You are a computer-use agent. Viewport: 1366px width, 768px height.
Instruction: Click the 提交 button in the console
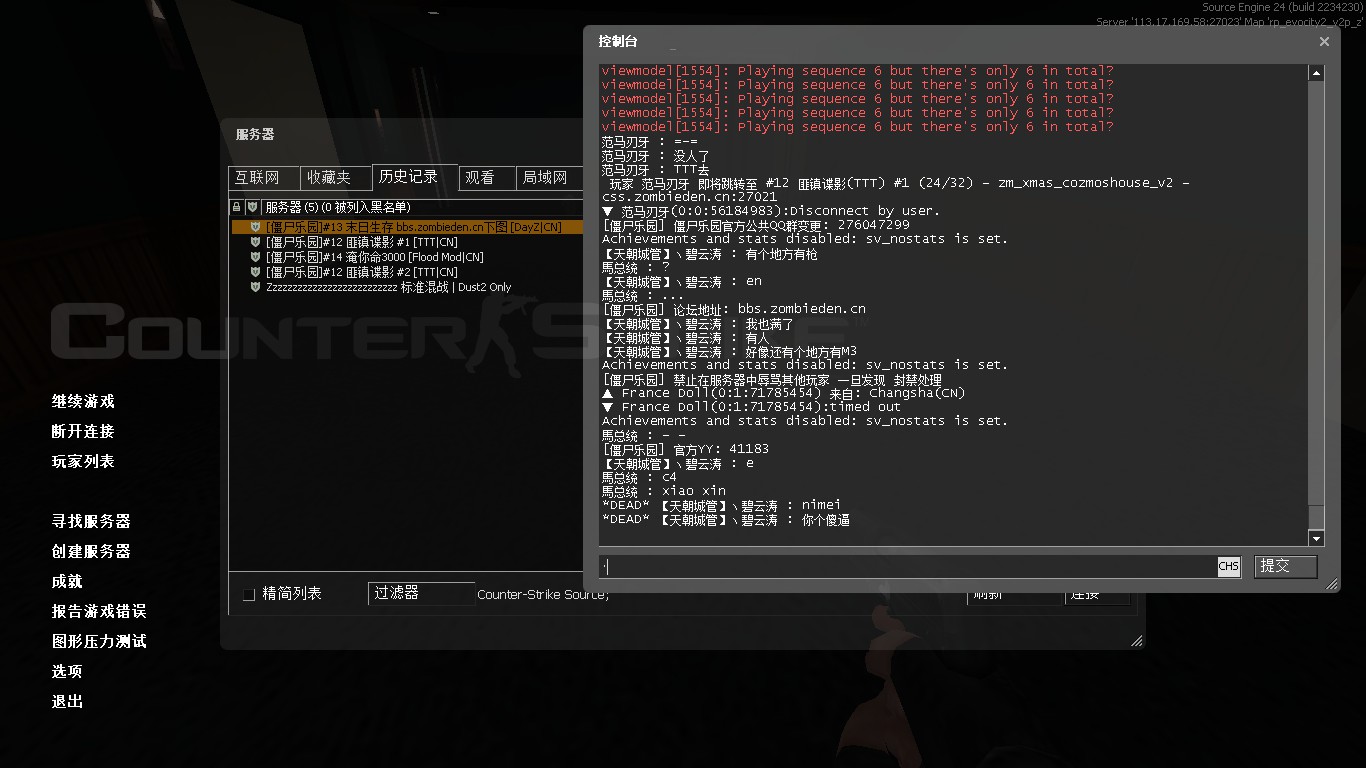pos(1286,566)
